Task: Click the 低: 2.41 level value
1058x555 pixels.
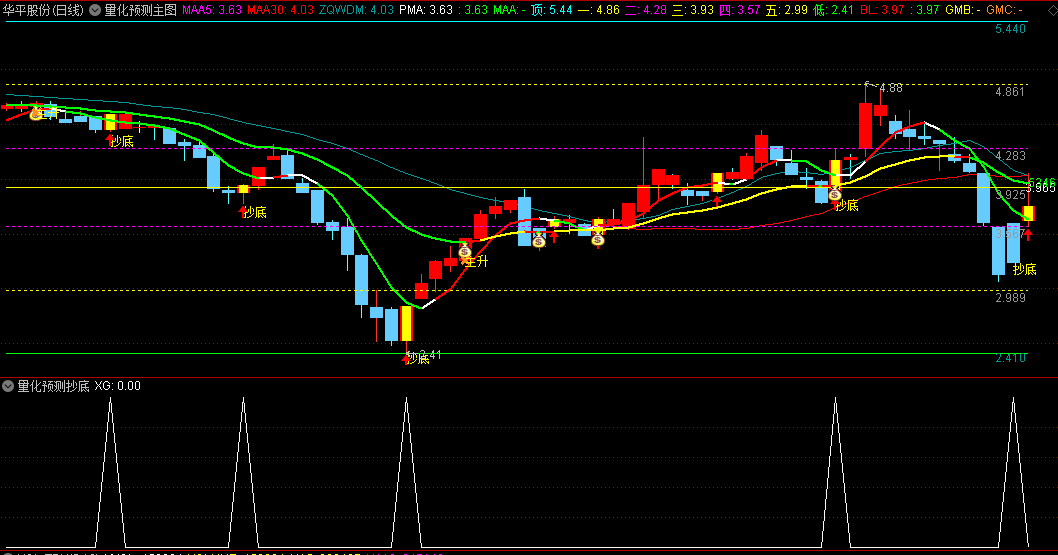Action: [x=833, y=10]
